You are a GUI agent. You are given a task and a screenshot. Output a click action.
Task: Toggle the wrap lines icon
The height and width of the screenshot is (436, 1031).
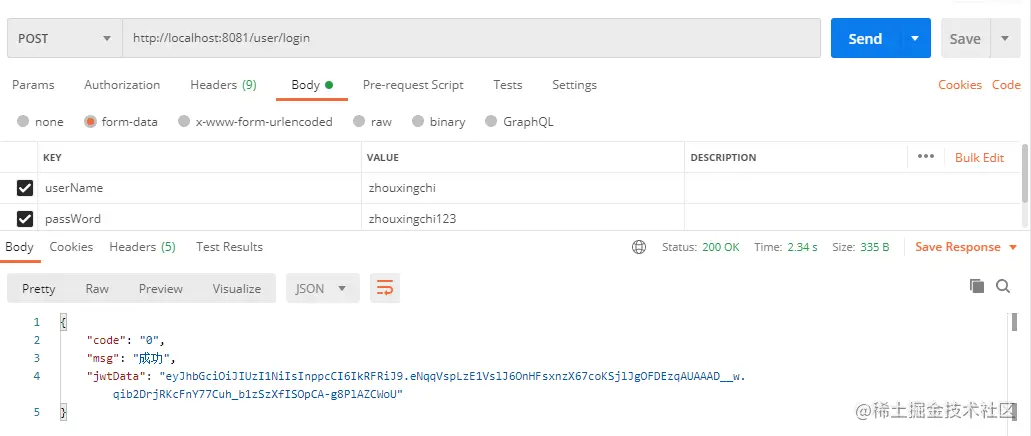tap(385, 288)
